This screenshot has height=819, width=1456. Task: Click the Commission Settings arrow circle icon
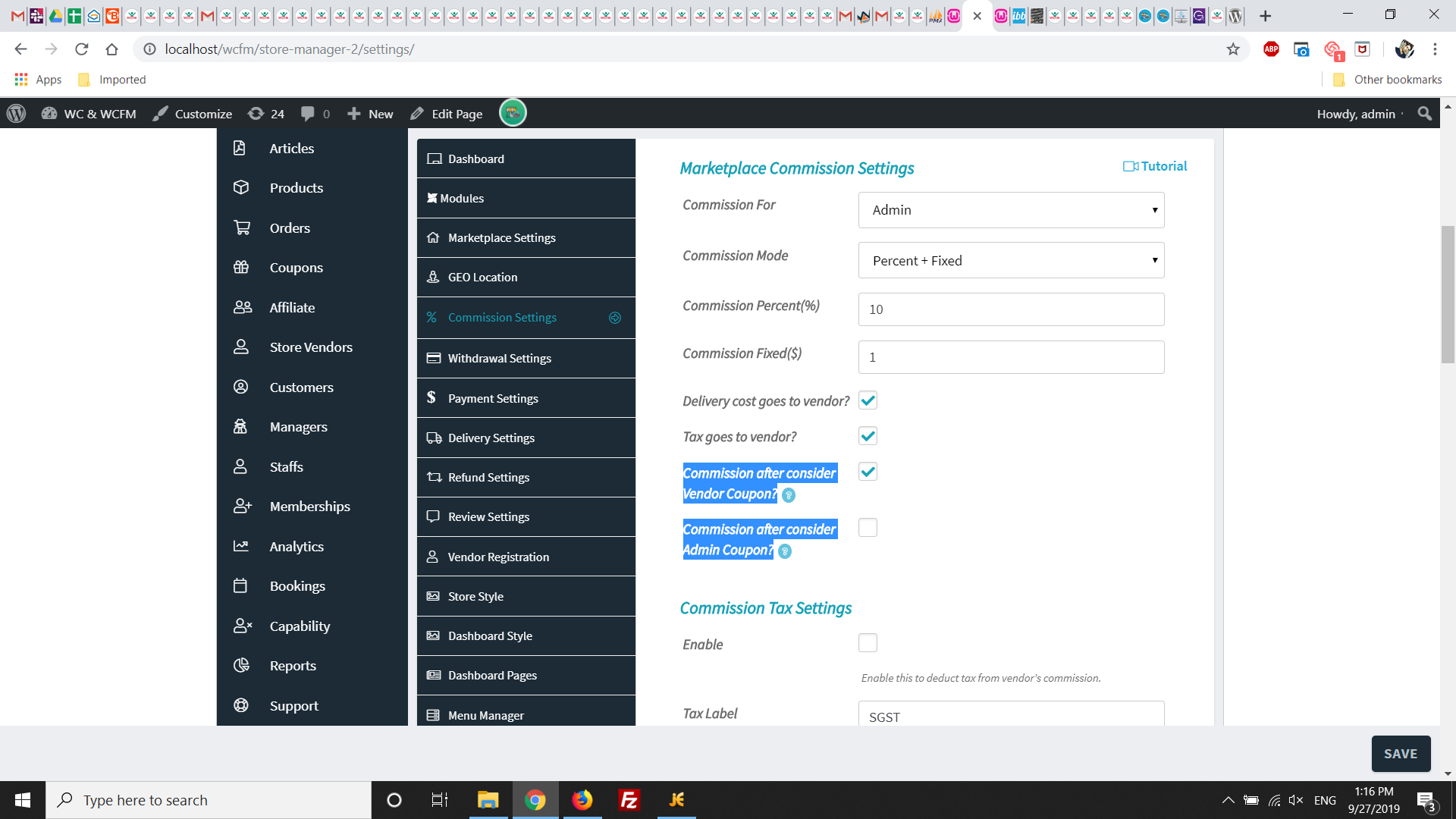[615, 318]
